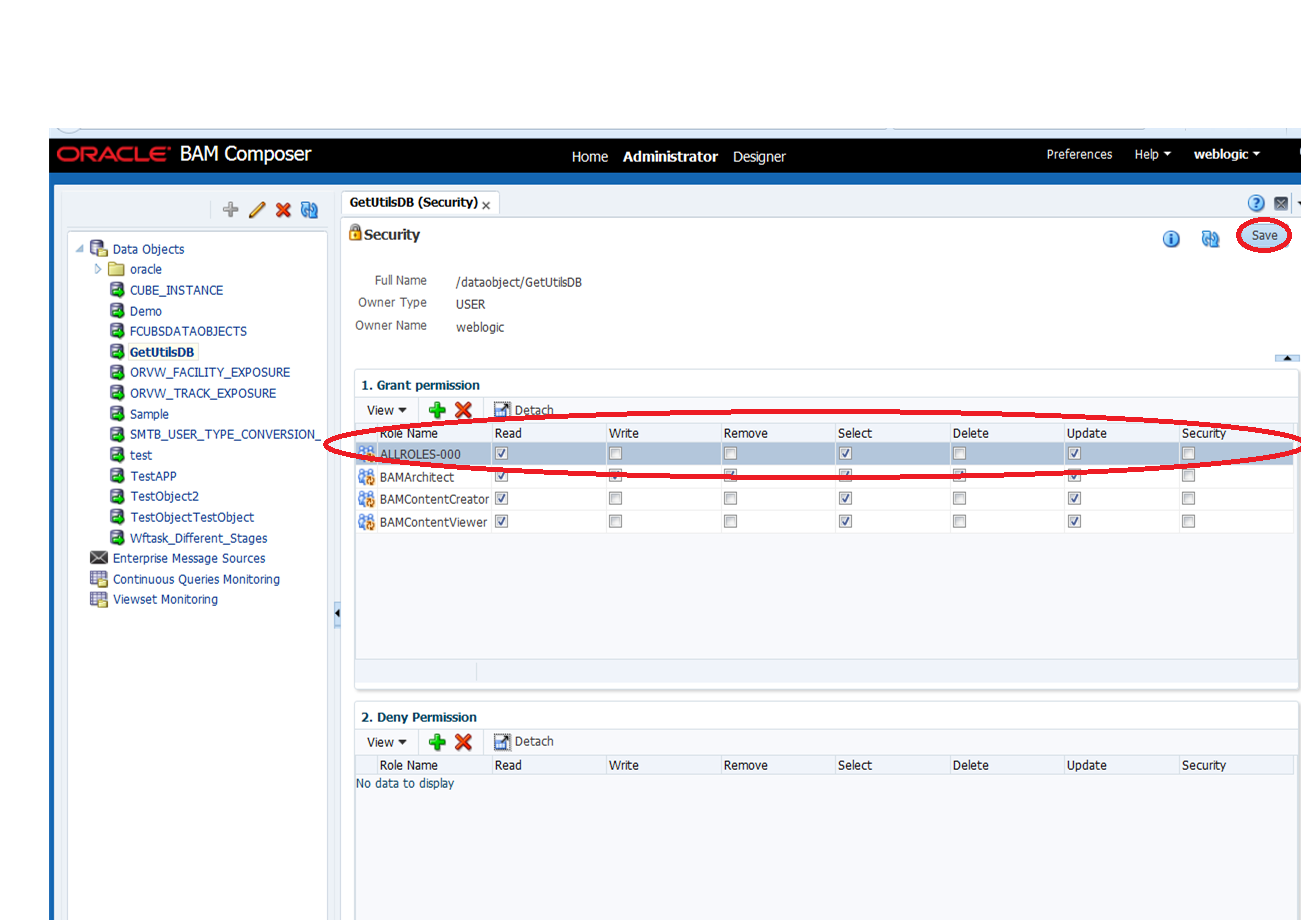Refresh the Data Objects navigation tree
1301x920 pixels.
(309, 210)
